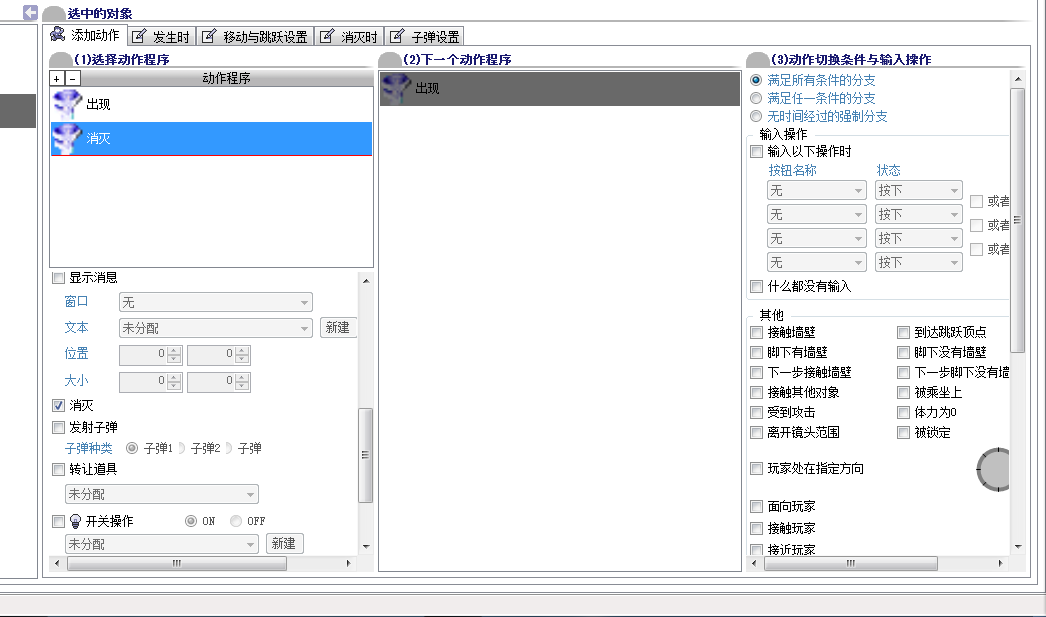Open the 转让道具 item dropdown

[161, 494]
